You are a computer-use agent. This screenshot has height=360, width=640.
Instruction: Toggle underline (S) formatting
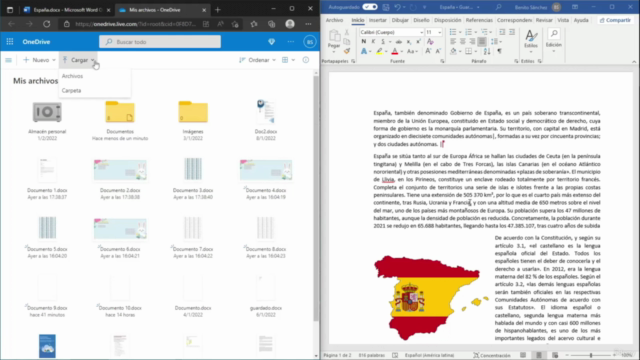pyautogui.click(x=383, y=41)
